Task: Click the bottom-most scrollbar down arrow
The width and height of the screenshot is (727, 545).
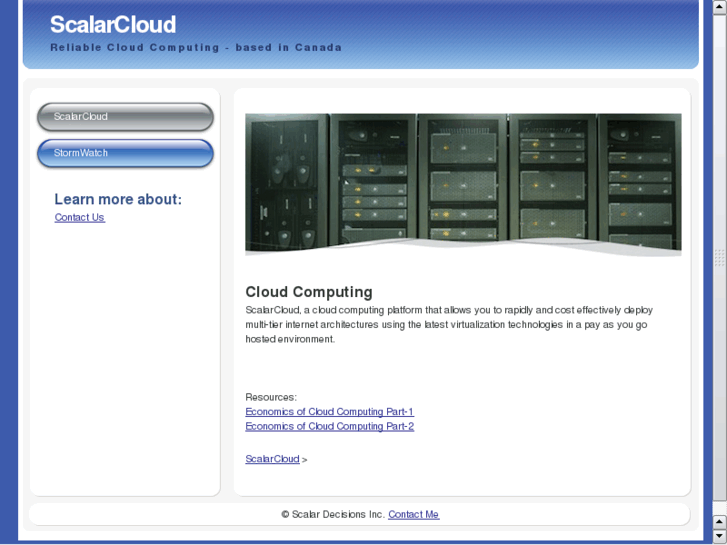Action: [720, 537]
